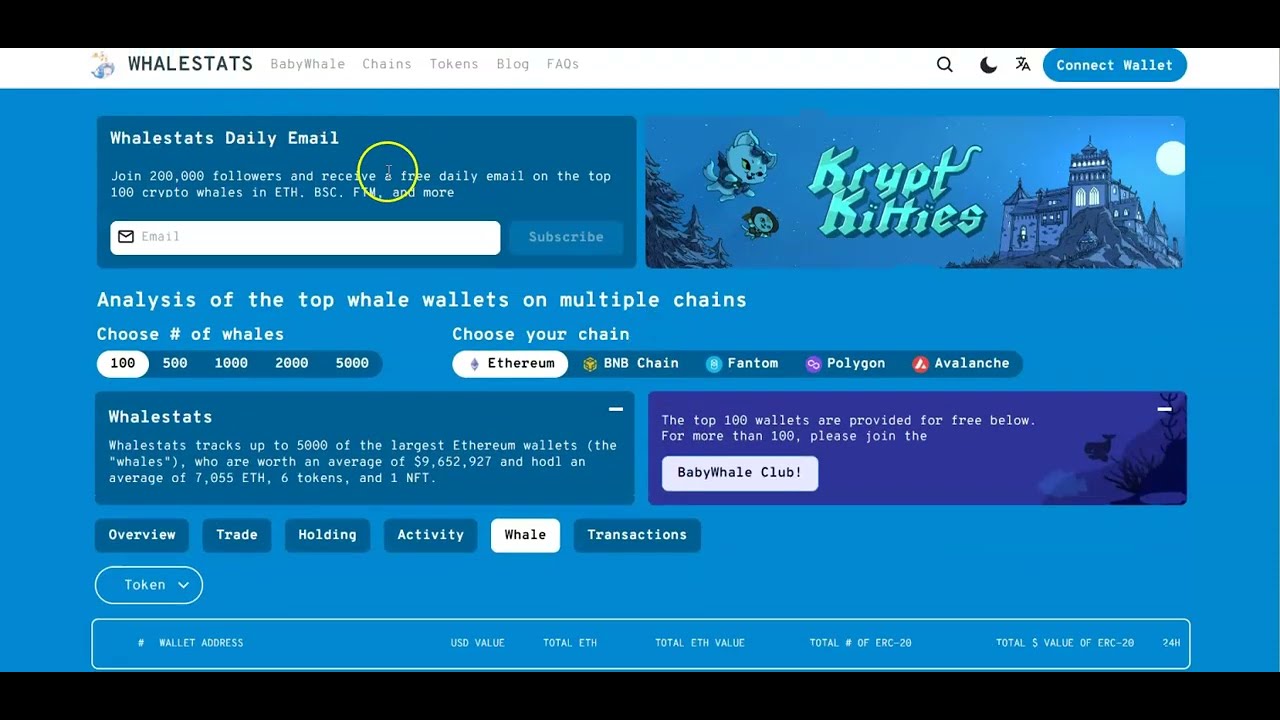Image resolution: width=1280 pixels, height=720 pixels.
Task: Click the # column header
Action: pyautogui.click(x=141, y=643)
